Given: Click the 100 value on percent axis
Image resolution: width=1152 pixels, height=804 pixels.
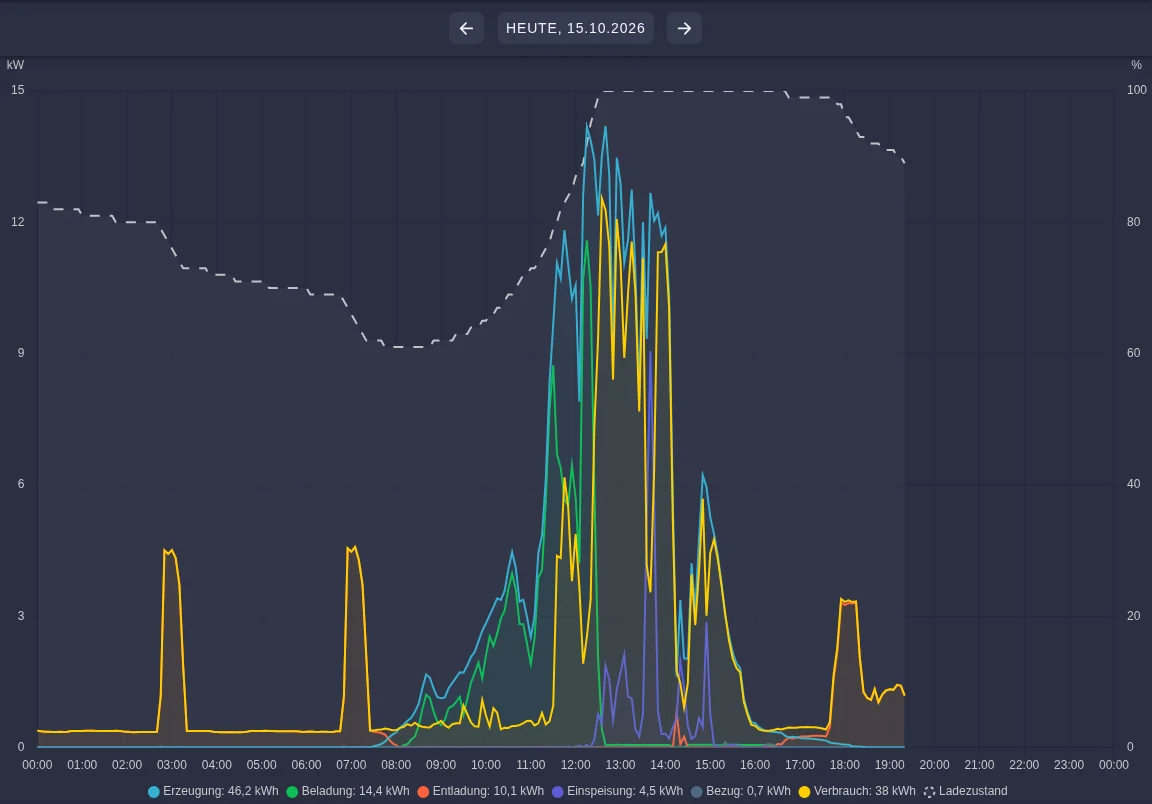Looking at the screenshot, I should point(1137,90).
